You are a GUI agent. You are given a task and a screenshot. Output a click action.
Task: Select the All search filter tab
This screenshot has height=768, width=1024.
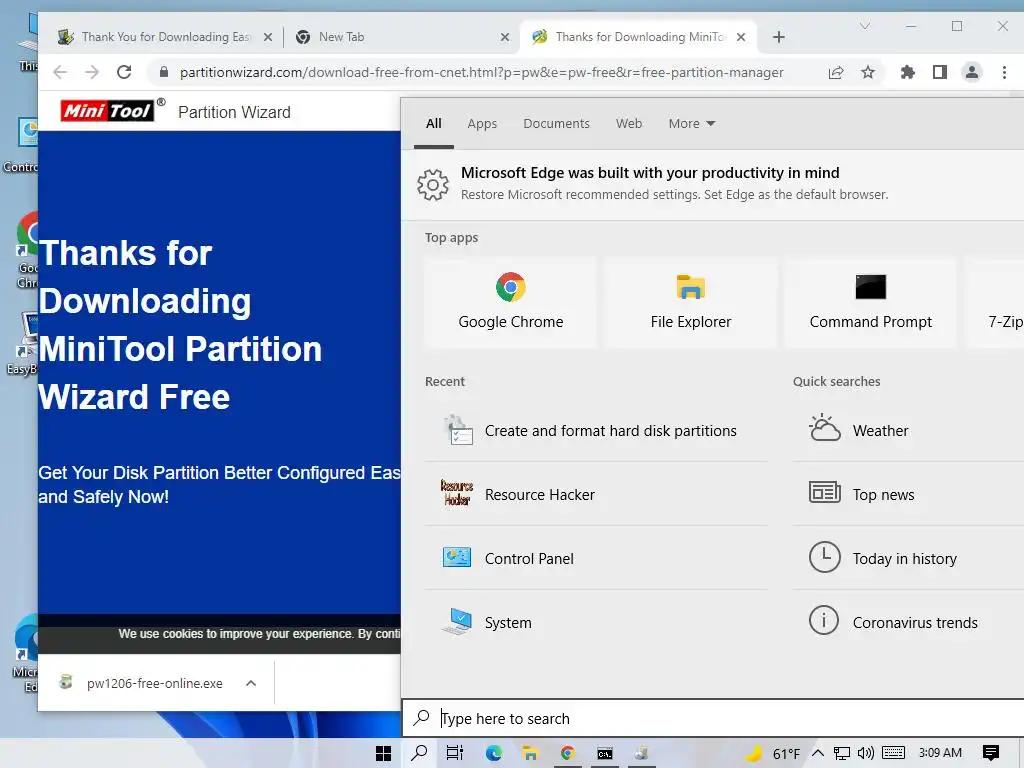coord(434,123)
